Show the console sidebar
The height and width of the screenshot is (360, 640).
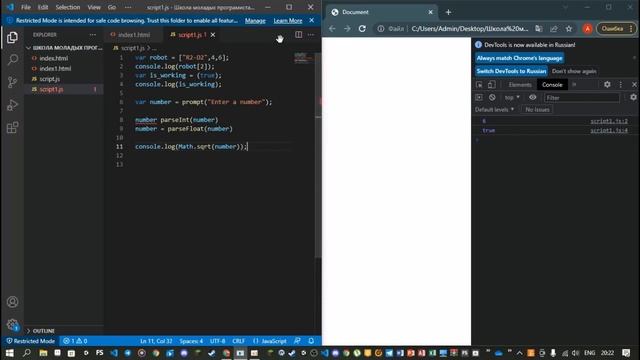(479, 98)
